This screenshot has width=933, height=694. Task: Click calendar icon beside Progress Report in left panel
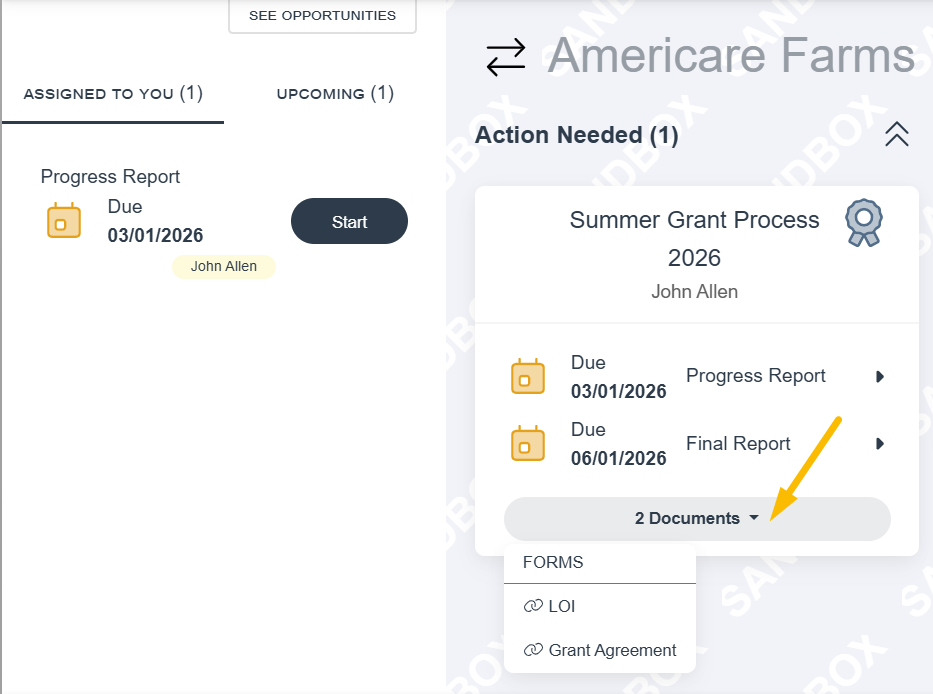[x=64, y=220]
